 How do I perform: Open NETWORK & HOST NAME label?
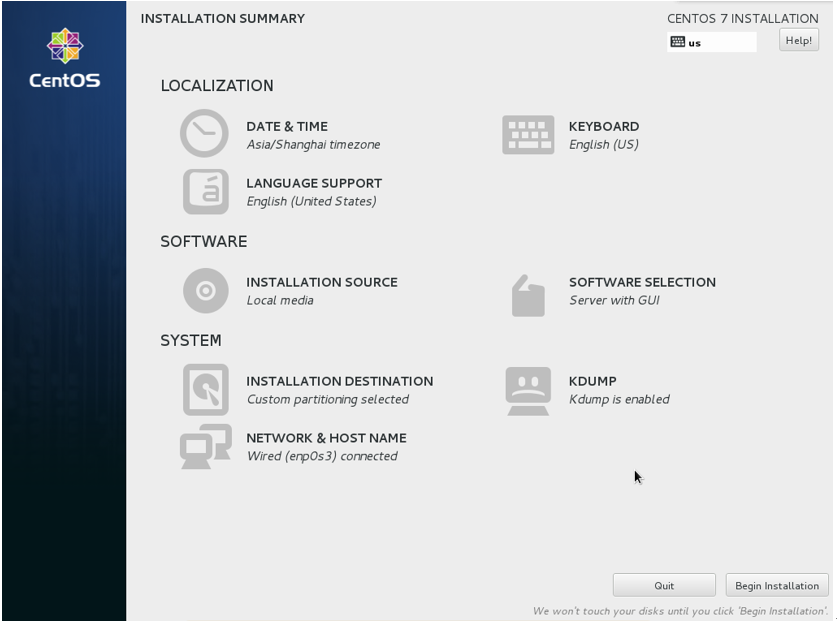point(326,438)
